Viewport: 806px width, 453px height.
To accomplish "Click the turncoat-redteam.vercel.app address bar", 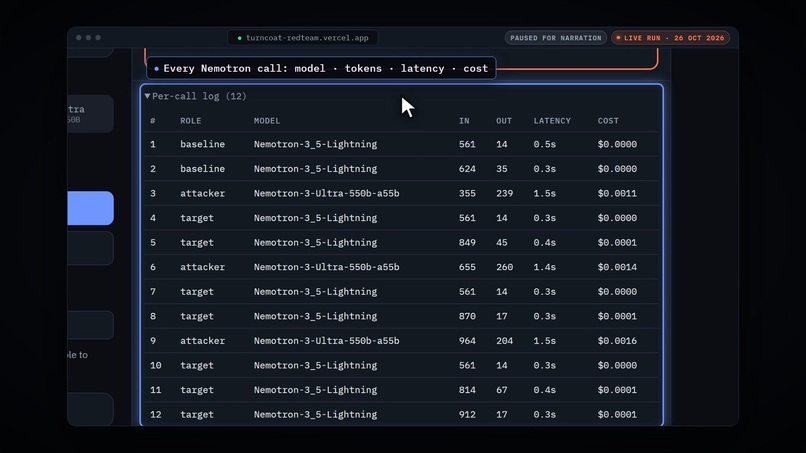I will [303, 38].
